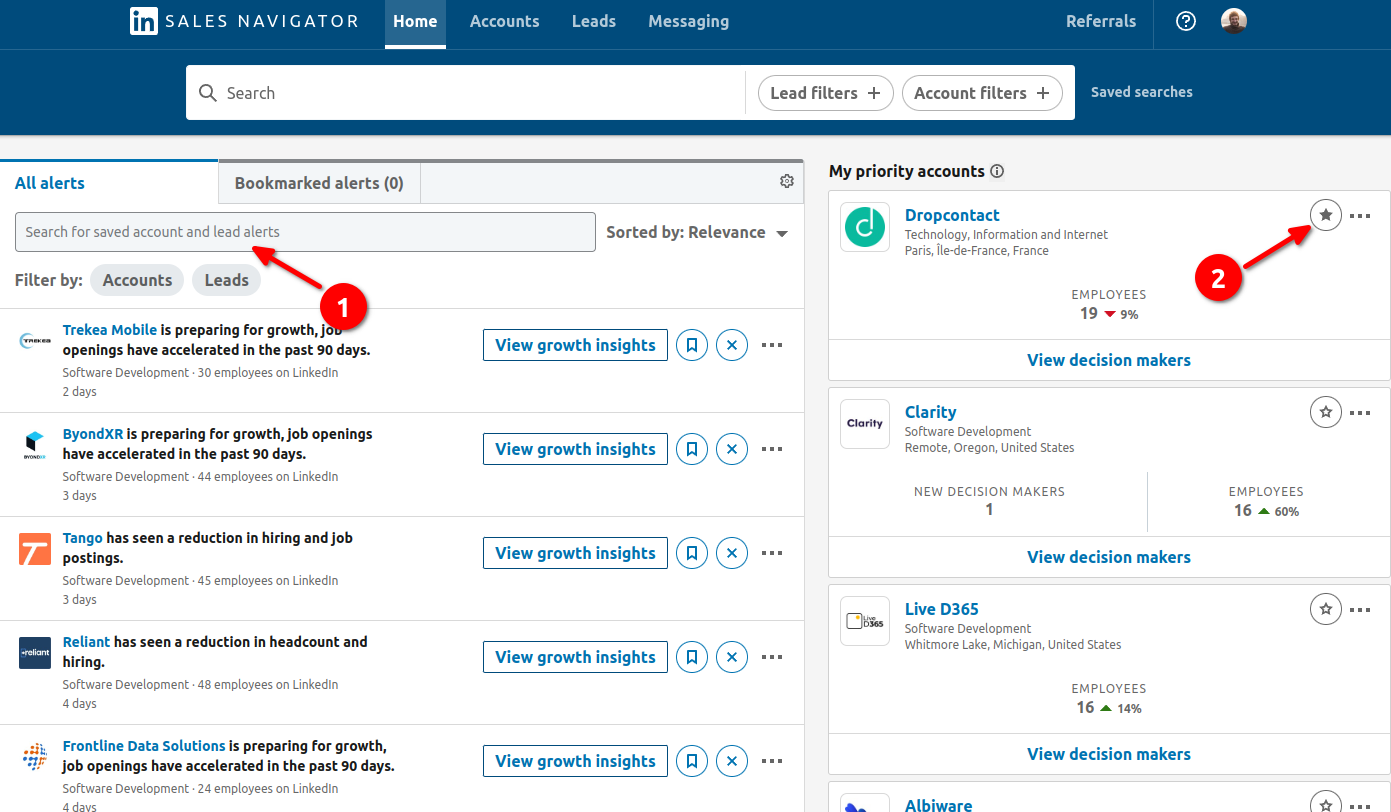Bookmark the Tango alert
Image resolution: width=1391 pixels, height=812 pixels.
point(691,553)
